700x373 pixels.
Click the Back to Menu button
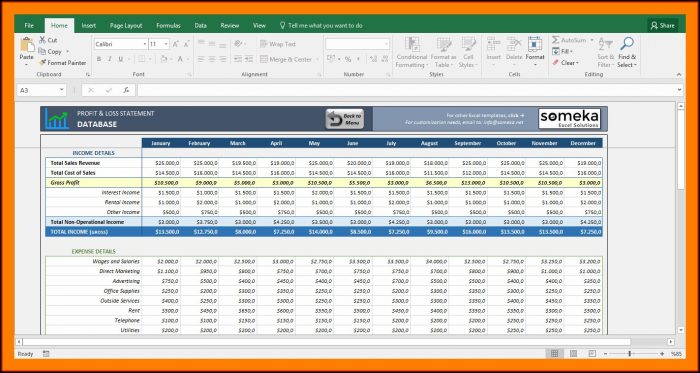[x=345, y=119]
